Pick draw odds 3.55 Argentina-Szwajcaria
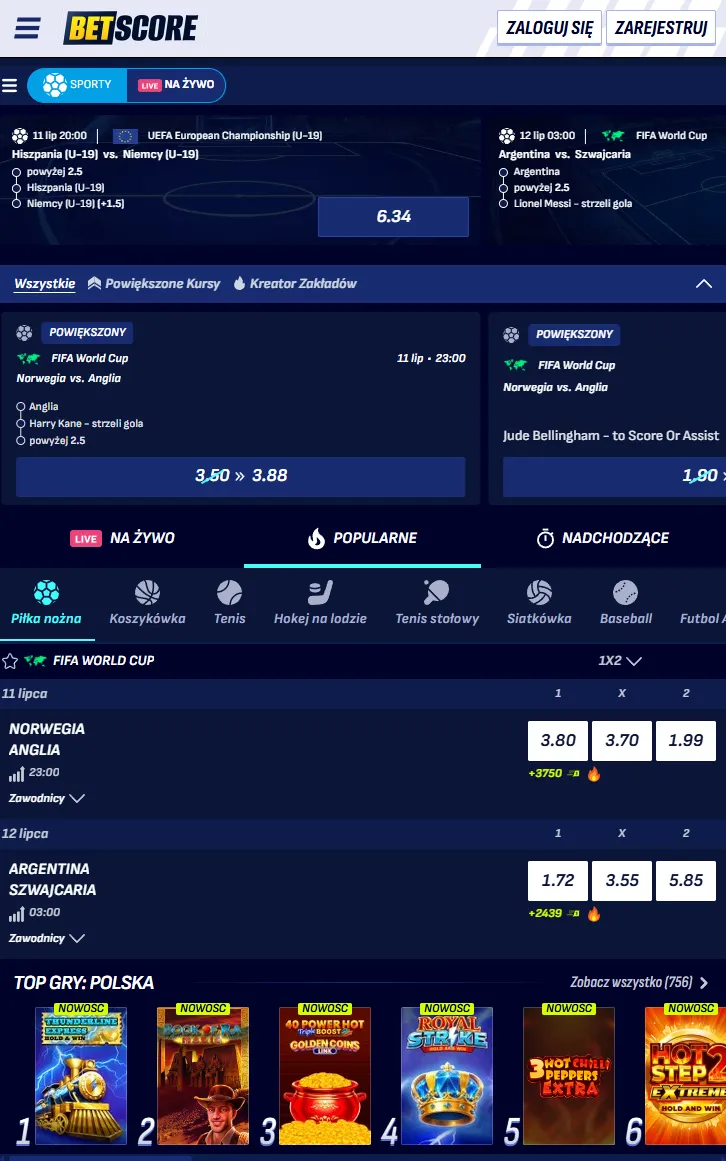Viewport: 726px width, 1161px height. (622, 881)
